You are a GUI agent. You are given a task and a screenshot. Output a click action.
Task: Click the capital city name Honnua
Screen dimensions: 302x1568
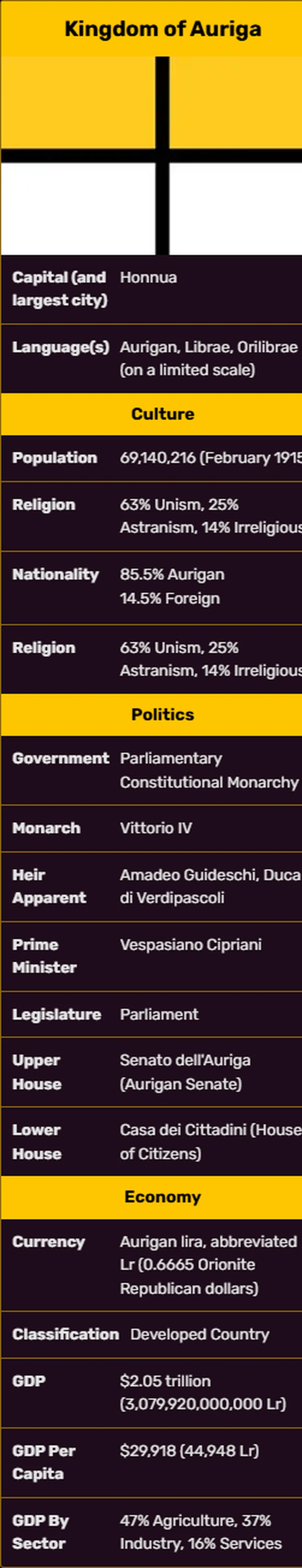pos(148,277)
